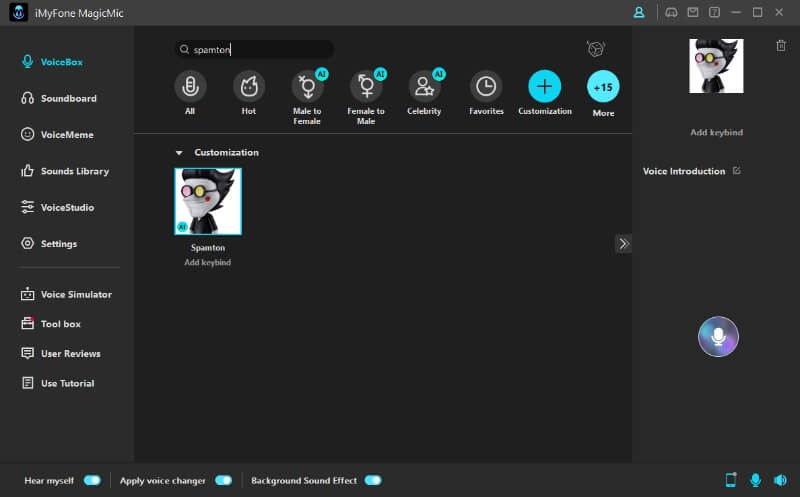Click speaker volume icon in bottom bar
The height and width of the screenshot is (497, 800).
click(780, 480)
